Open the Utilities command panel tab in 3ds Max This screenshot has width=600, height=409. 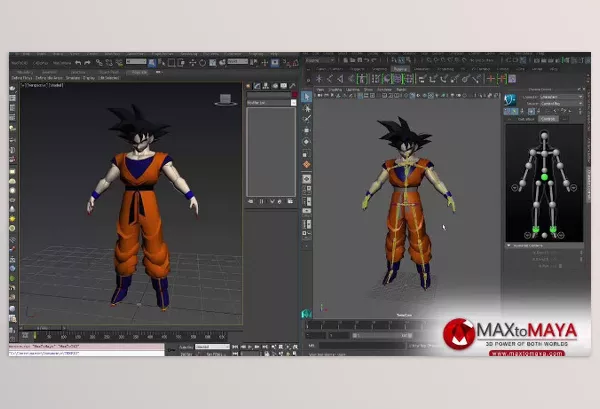[292, 86]
